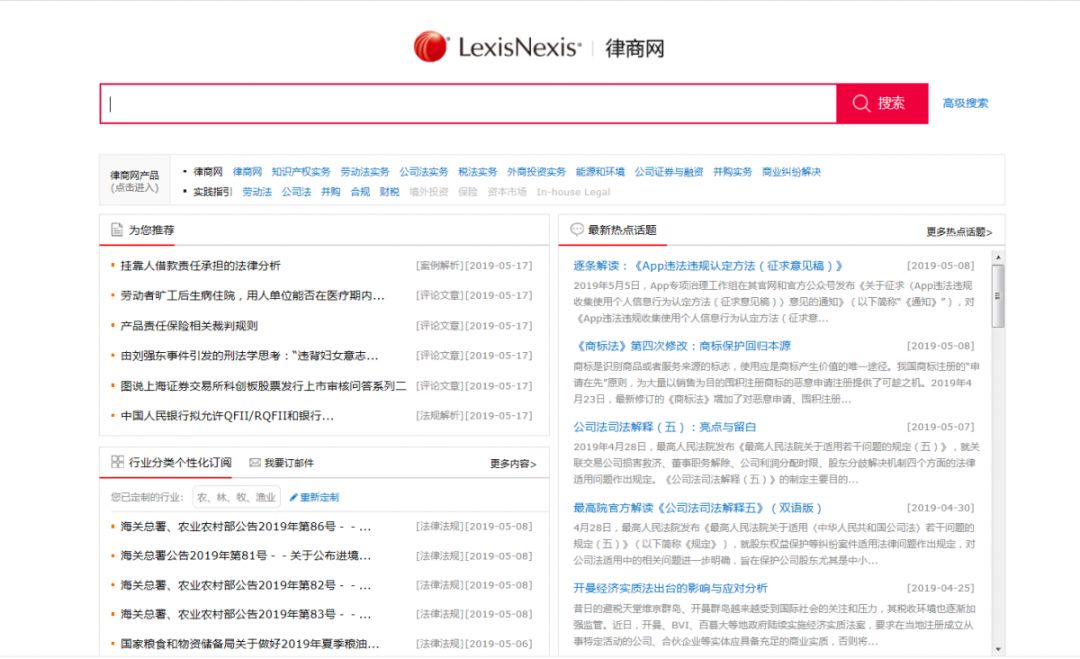The image size is (1080, 659).
Task: Expand 更多热点话题 for more hot topics
Action: coord(959,232)
